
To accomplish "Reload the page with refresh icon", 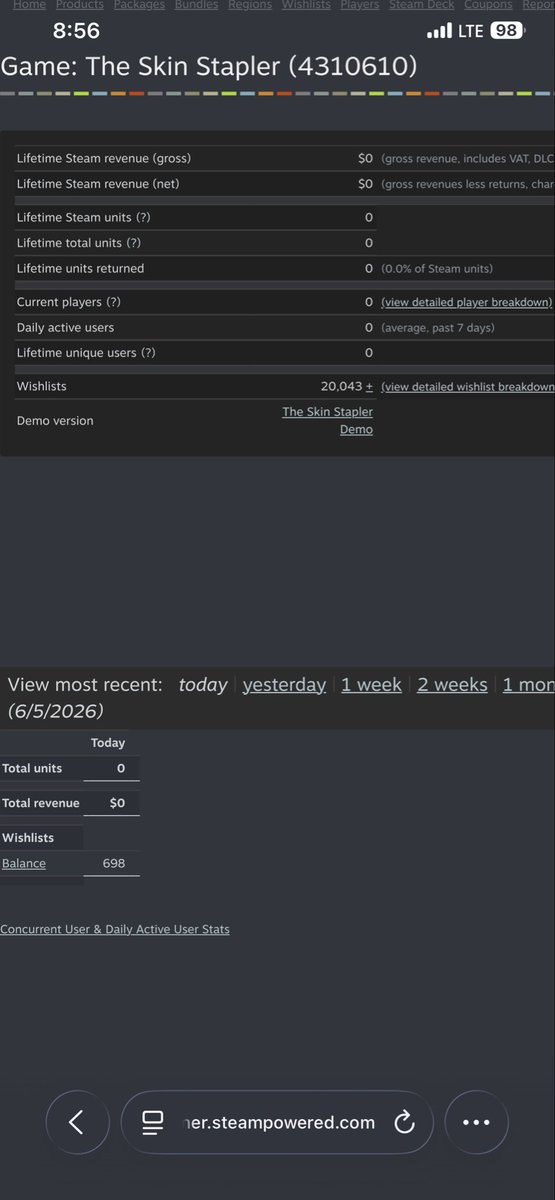I will coord(404,1123).
